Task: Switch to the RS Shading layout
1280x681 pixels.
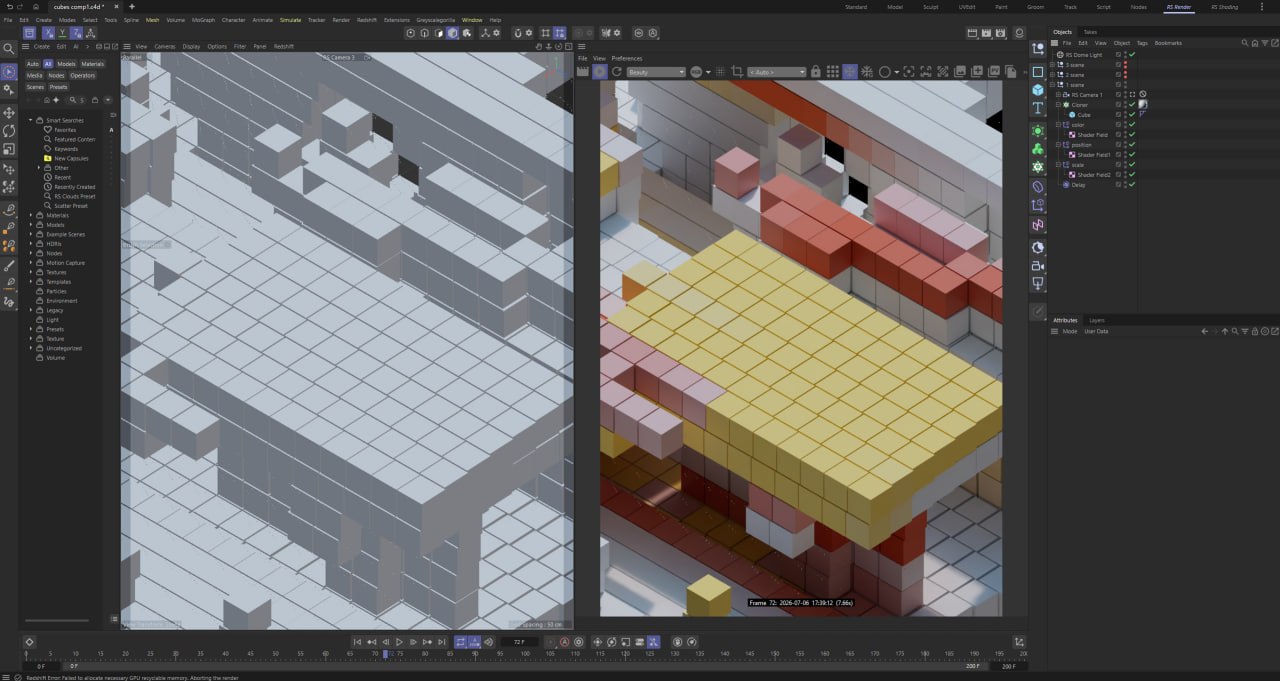Action: tap(1224, 7)
